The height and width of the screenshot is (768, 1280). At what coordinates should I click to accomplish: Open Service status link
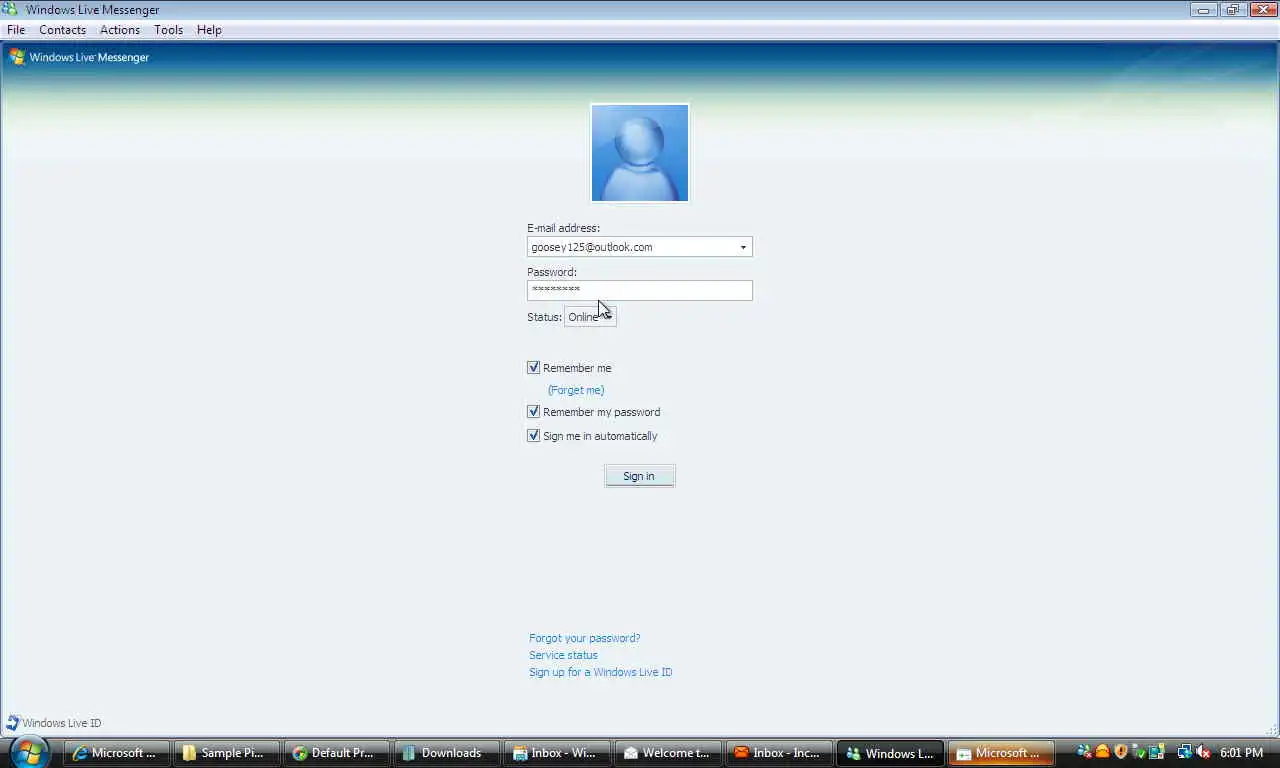(x=563, y=655)
